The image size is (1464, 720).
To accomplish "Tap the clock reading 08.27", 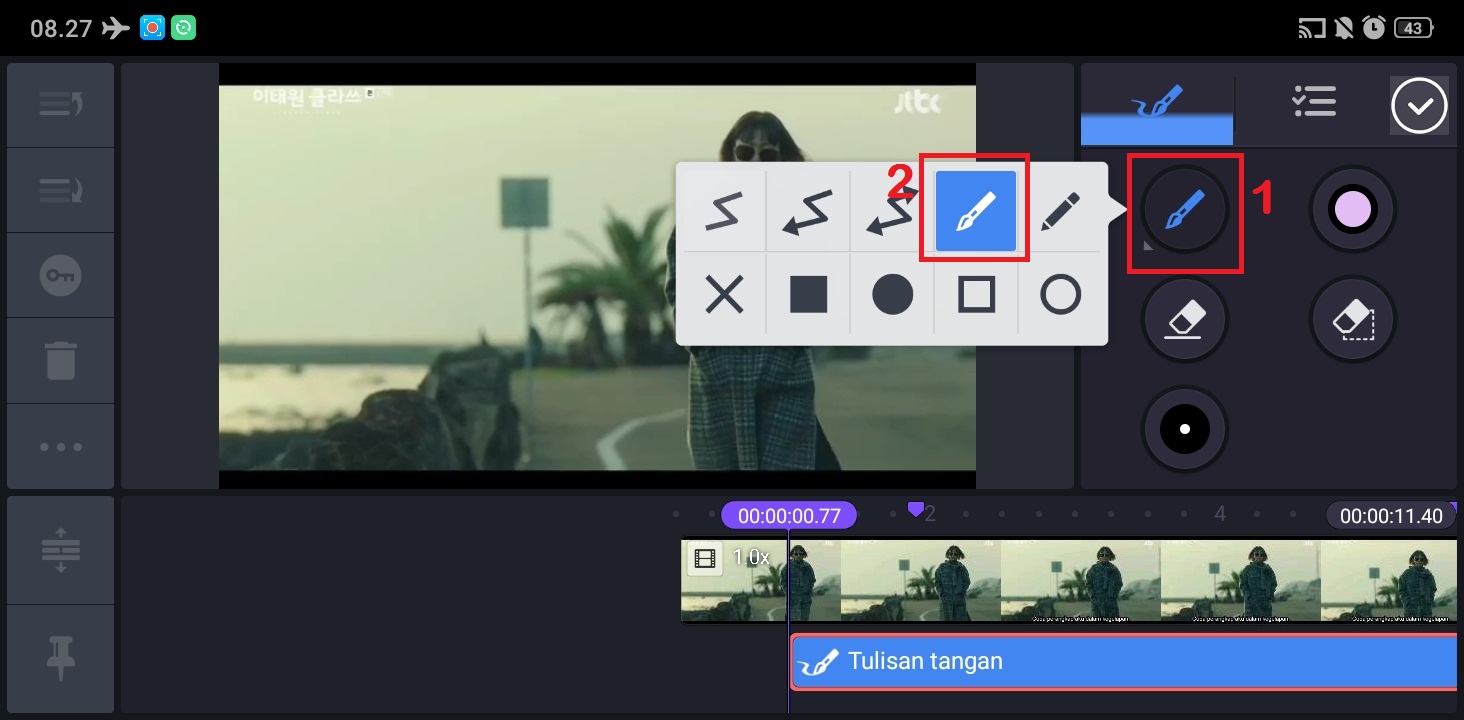I will (61, 28).
